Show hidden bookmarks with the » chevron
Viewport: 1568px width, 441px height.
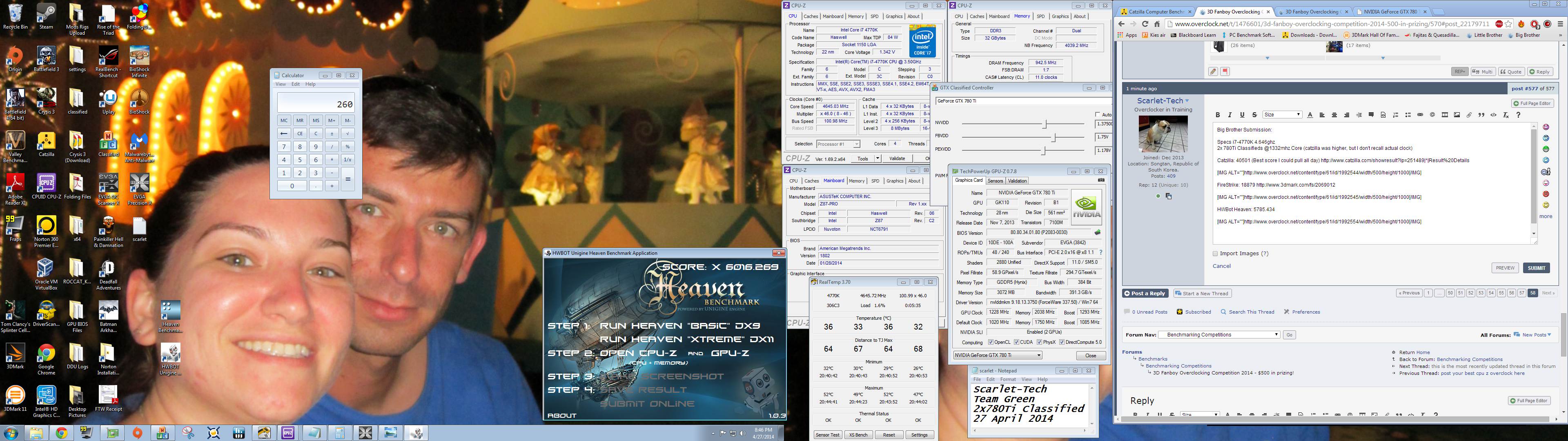point(1561,36)
